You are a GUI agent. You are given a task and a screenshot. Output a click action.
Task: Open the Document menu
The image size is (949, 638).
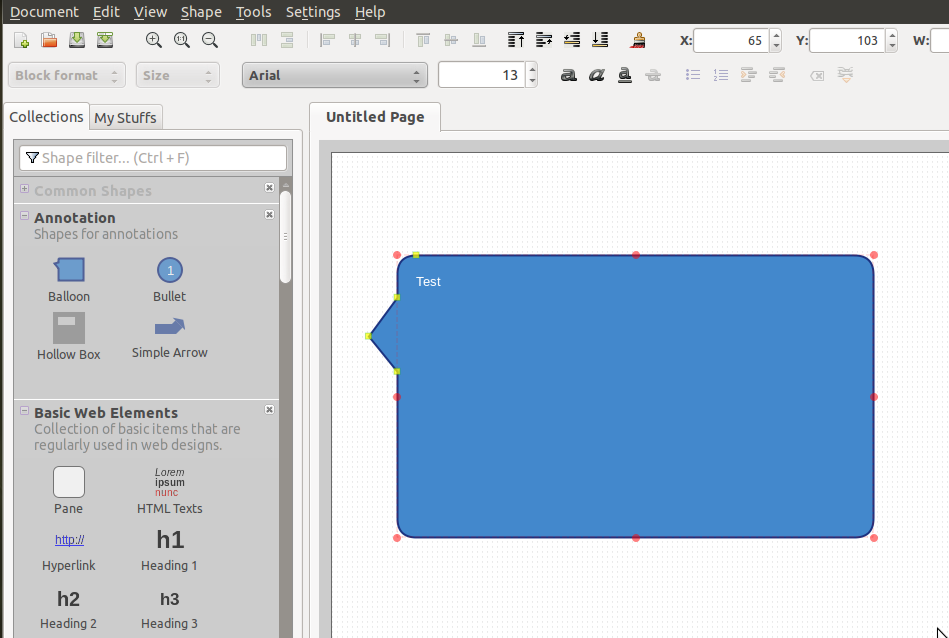(x=44, y=12)
